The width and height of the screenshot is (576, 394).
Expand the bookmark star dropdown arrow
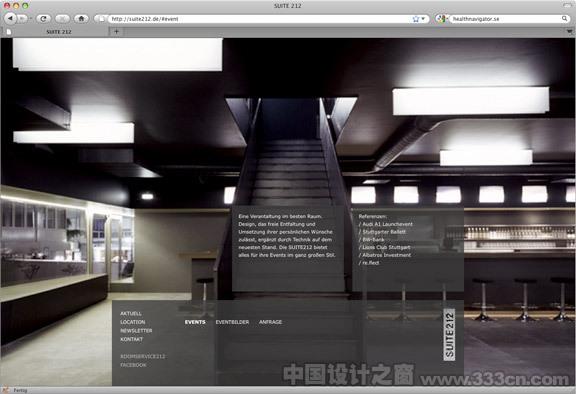423,19
